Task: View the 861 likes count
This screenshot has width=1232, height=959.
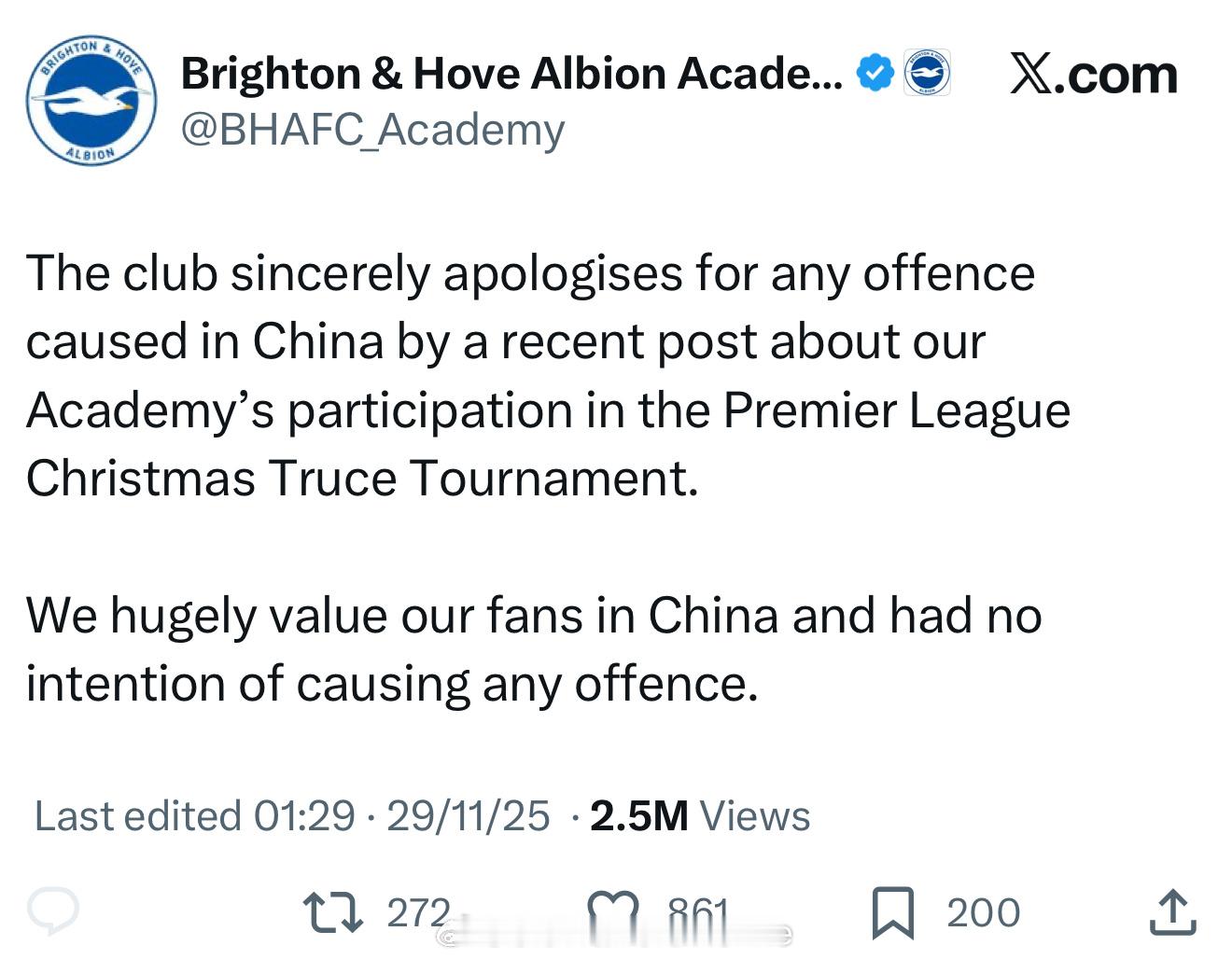Action: (x=698, y=912)
